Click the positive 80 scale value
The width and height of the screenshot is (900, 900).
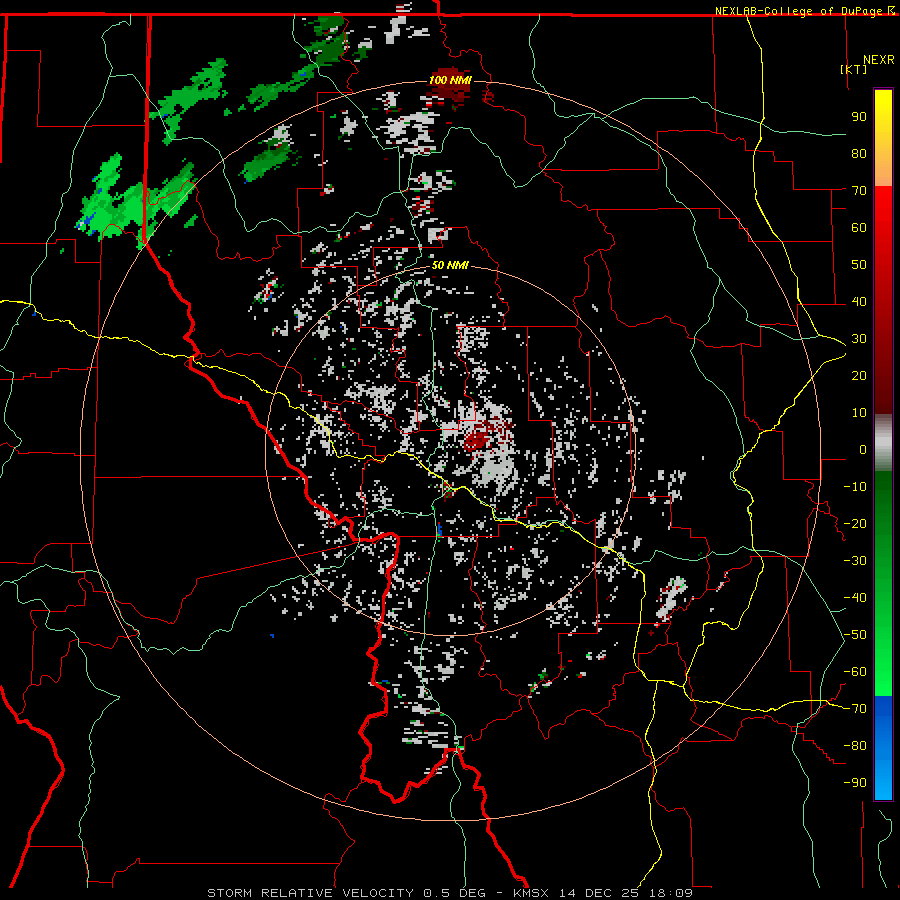point(859,153)
